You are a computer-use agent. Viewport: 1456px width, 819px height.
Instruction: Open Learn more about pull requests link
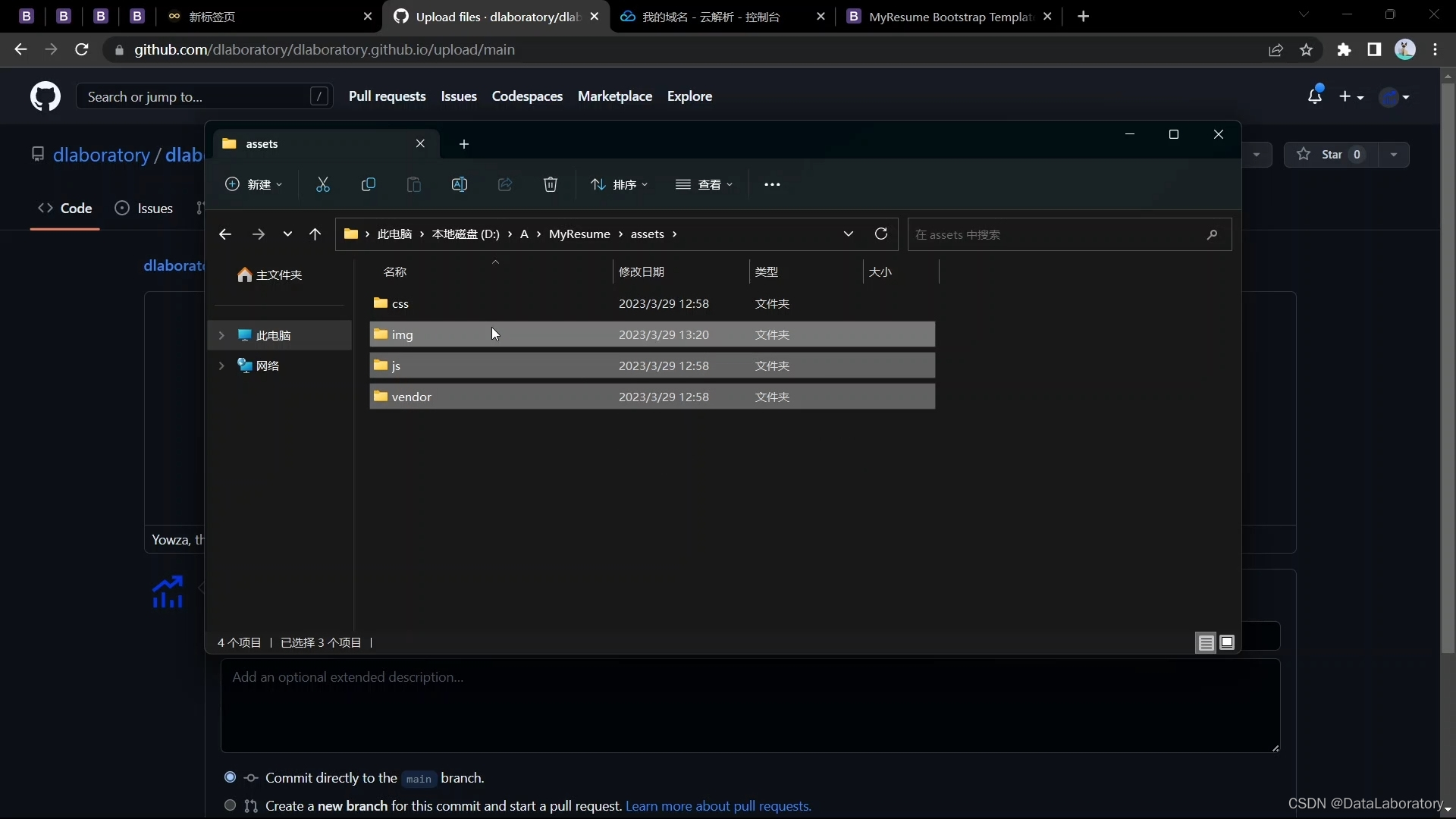[x=718, y=806]
